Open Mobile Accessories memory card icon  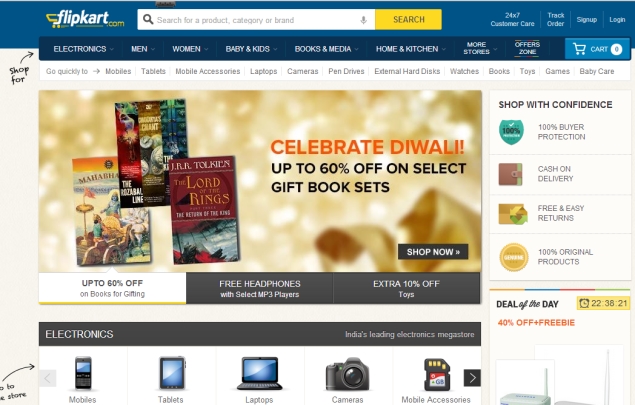click(x=437, y=374)
